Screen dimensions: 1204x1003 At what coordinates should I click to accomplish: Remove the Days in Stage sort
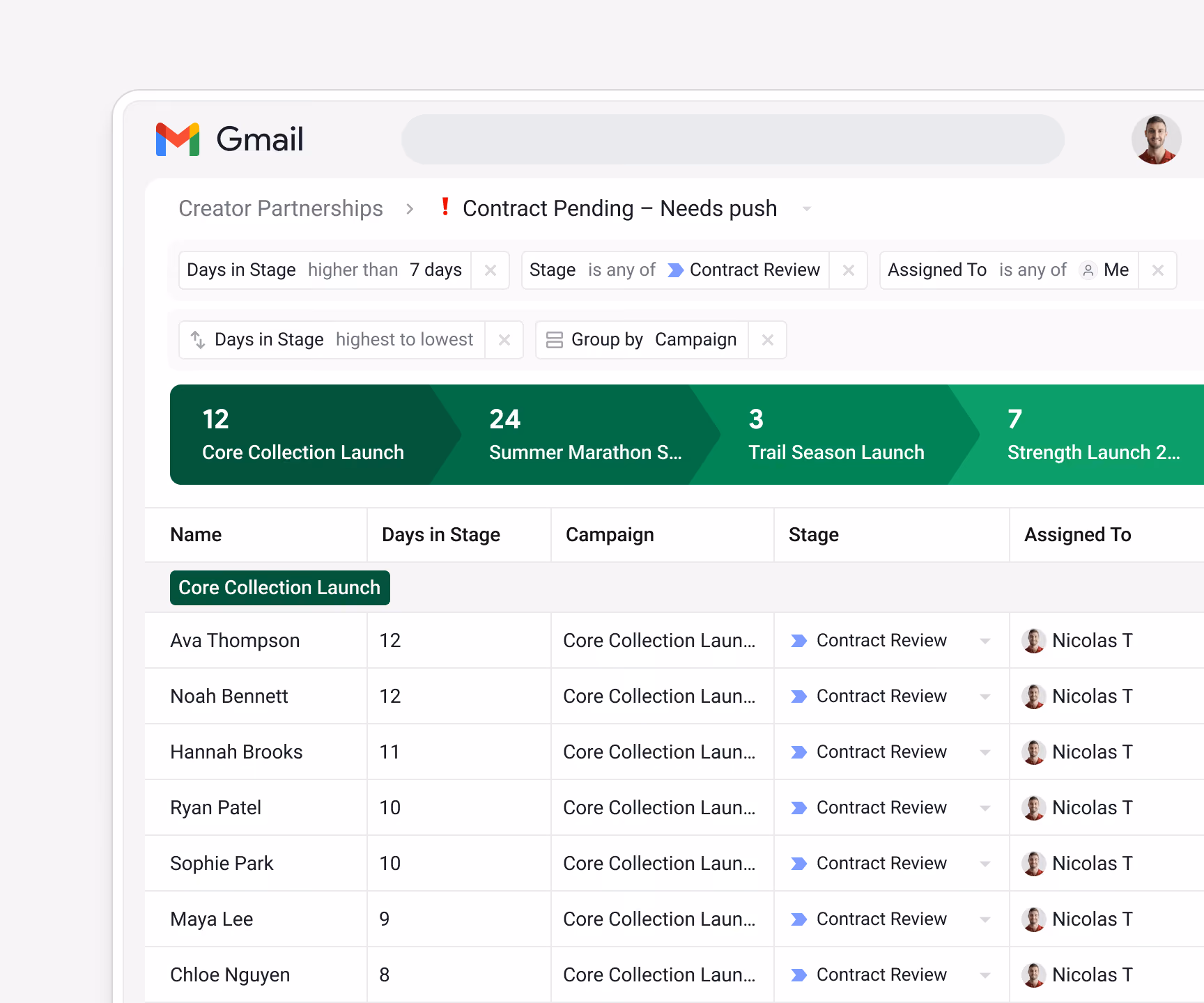(x=504, y=340)
